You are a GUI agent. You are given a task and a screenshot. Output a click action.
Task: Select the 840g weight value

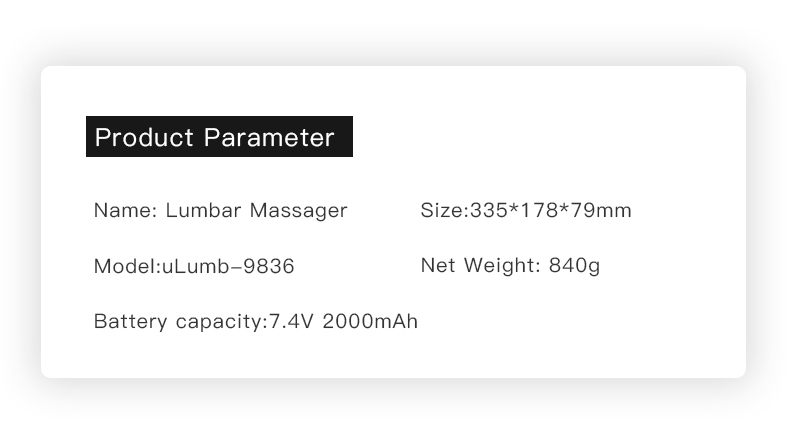coord(574,266)
